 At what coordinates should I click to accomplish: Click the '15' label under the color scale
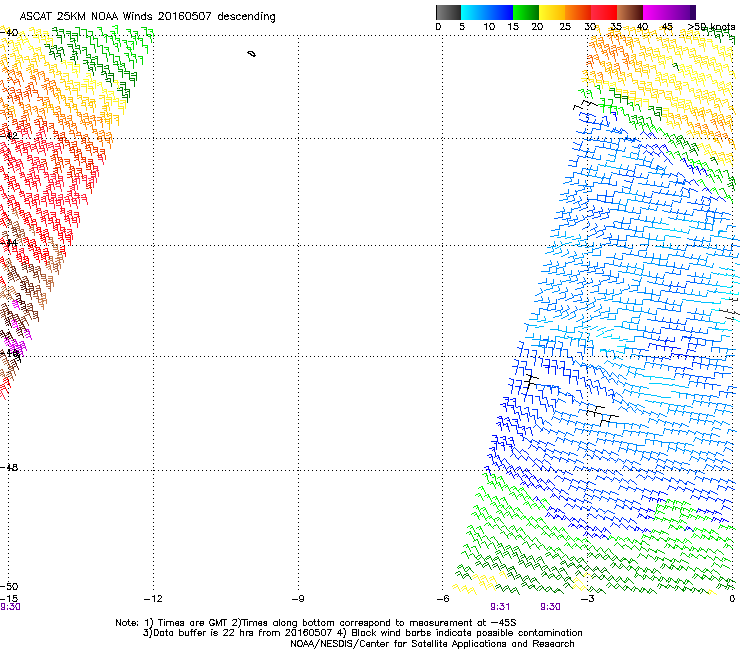click(x=513, y=27)
